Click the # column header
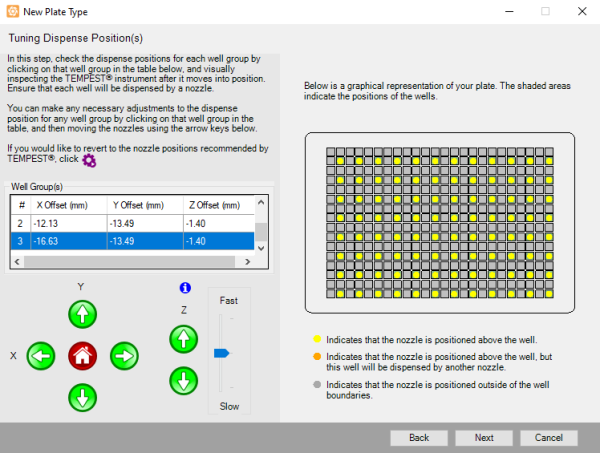 [21, 205]
